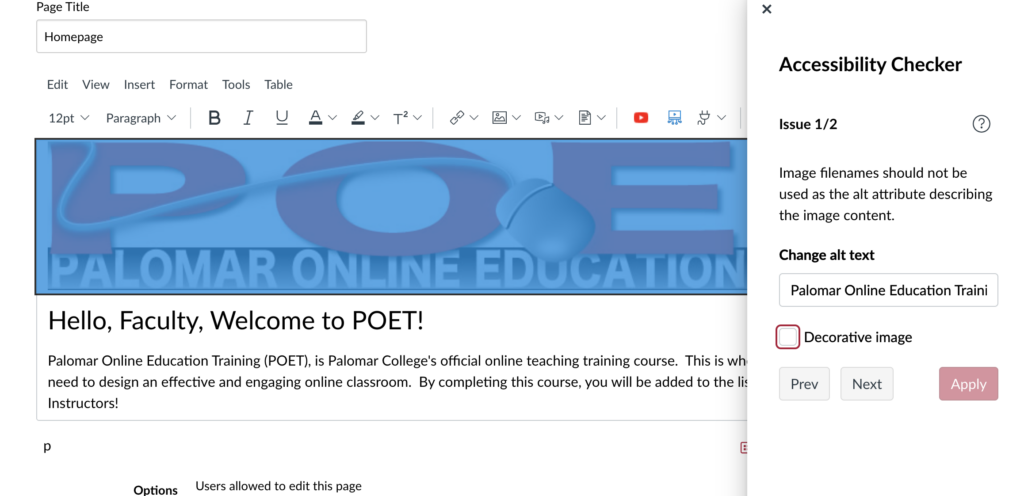Click the insert document icon
Viewport: 1024px width, 496px height.
[585, 118]
